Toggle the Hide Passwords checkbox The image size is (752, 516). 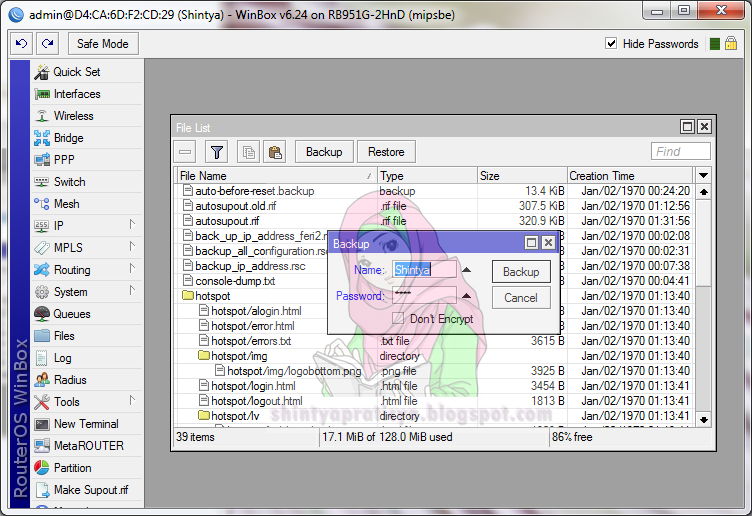611,44
